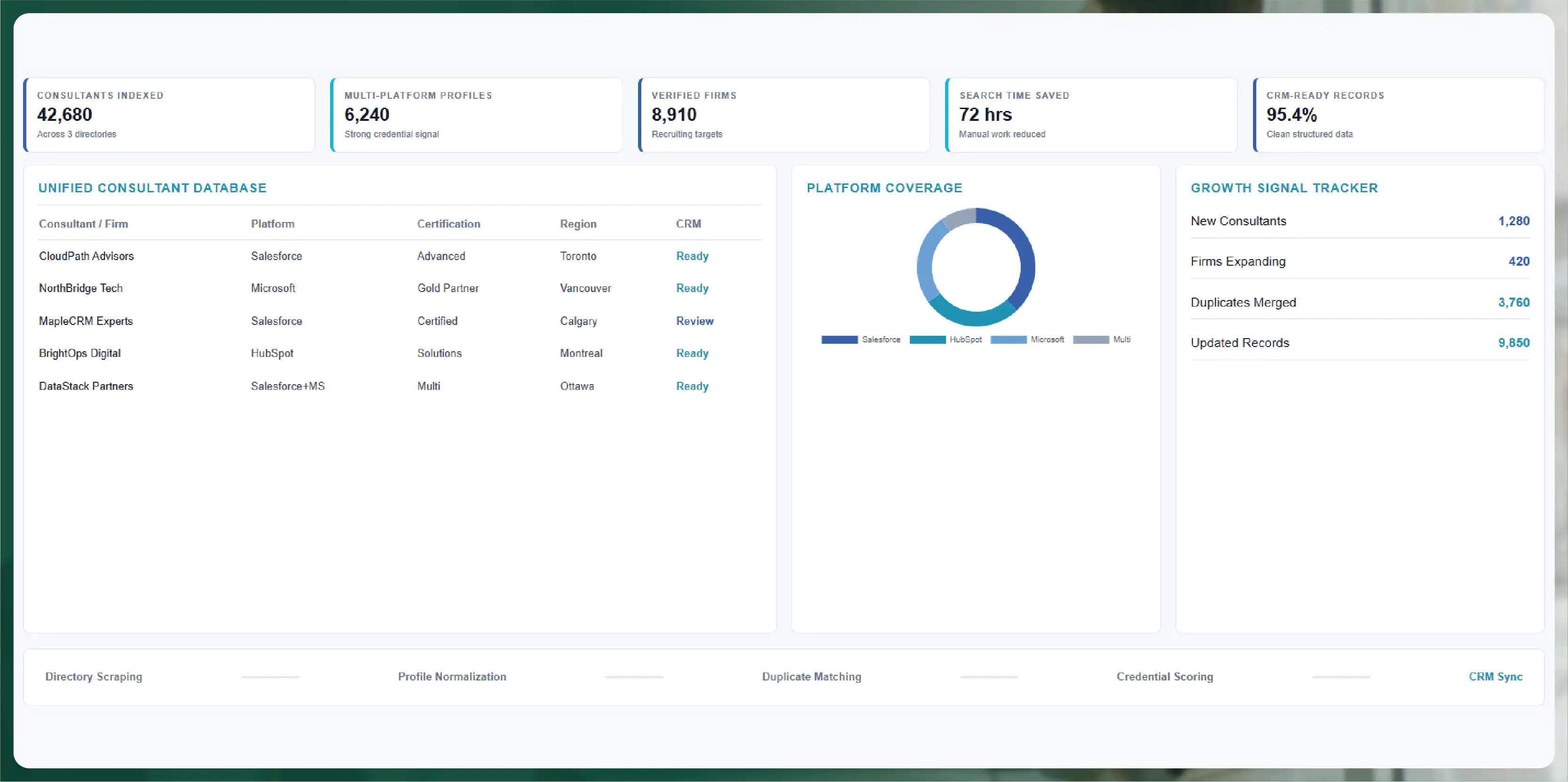Toggle the Multi legend item
1568x782 pixels.
(1102, 340)
